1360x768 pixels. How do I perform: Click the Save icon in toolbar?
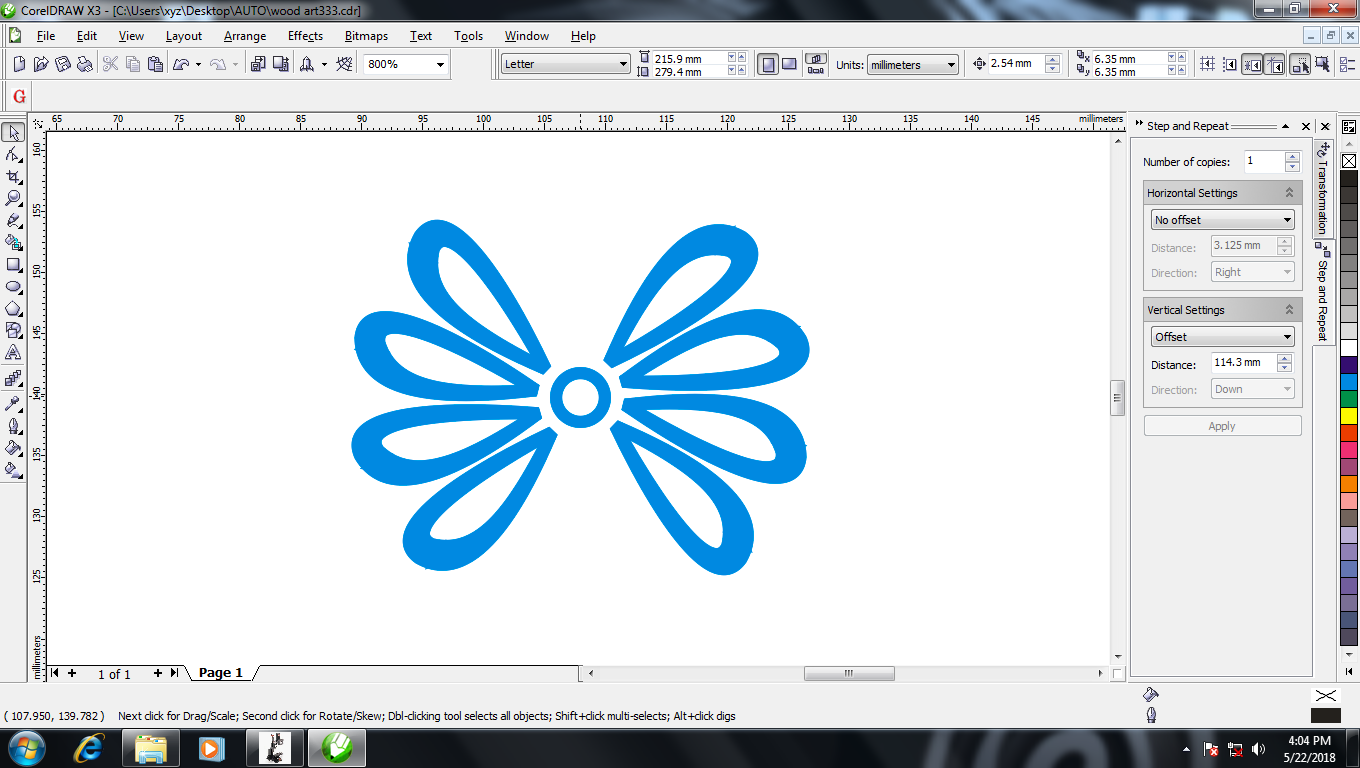(63, 64)
